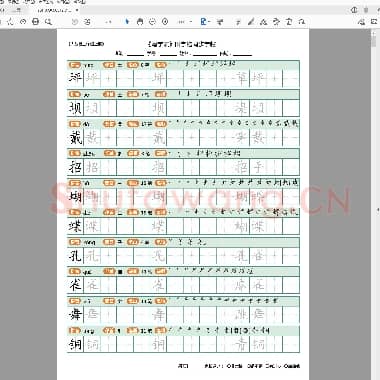This screenshot has height=380, width=380.
Task: Click the blue page fit icon
Action: coord(203,22)
